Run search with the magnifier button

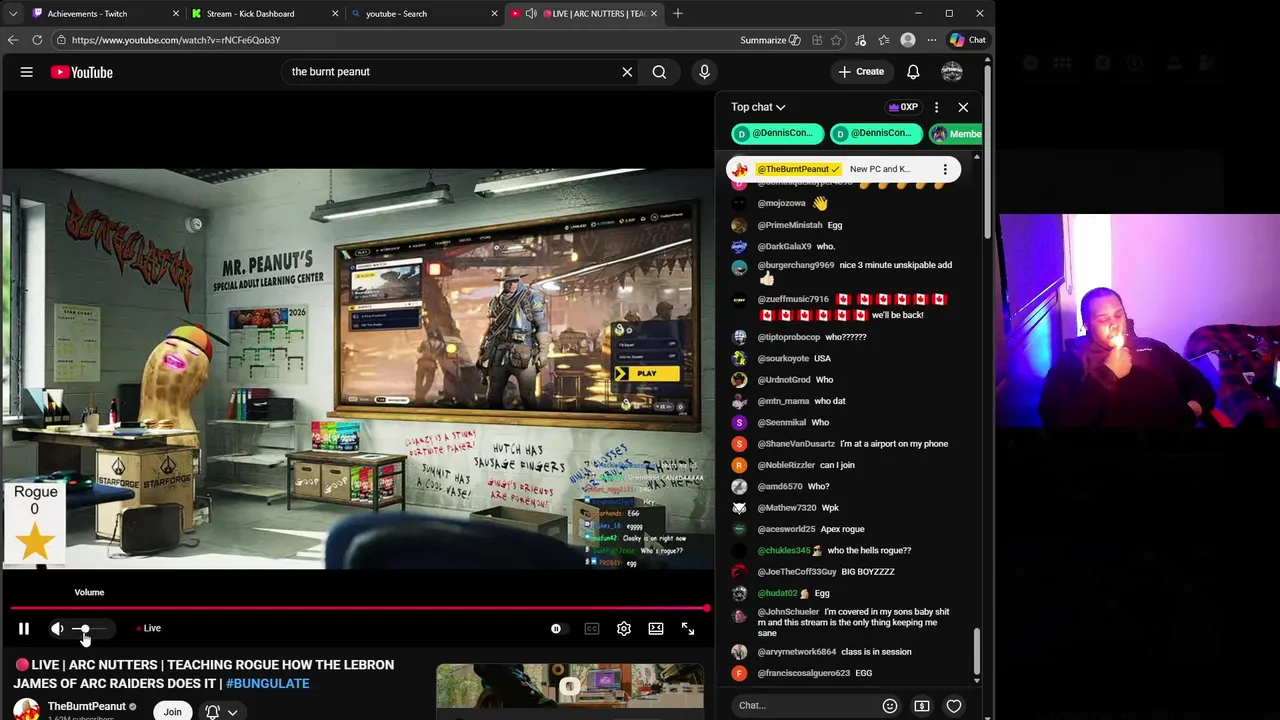pos(659,72)
